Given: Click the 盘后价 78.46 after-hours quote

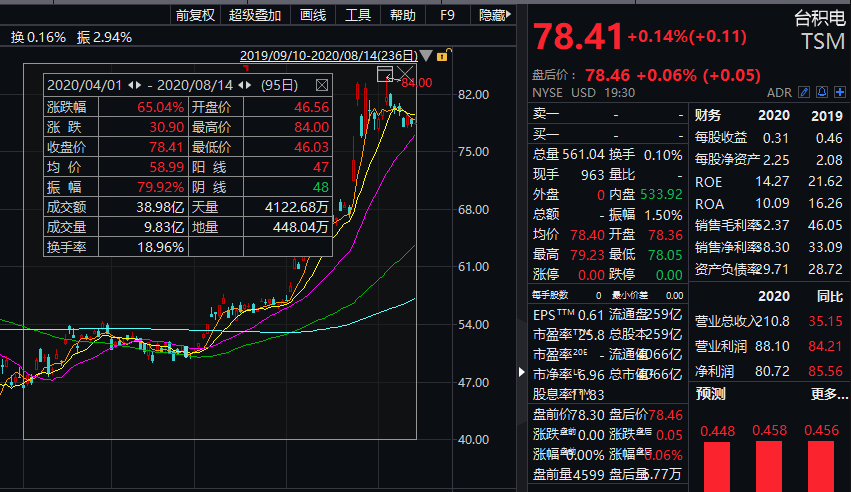Looking at the screenshot, I should (646, 75).
